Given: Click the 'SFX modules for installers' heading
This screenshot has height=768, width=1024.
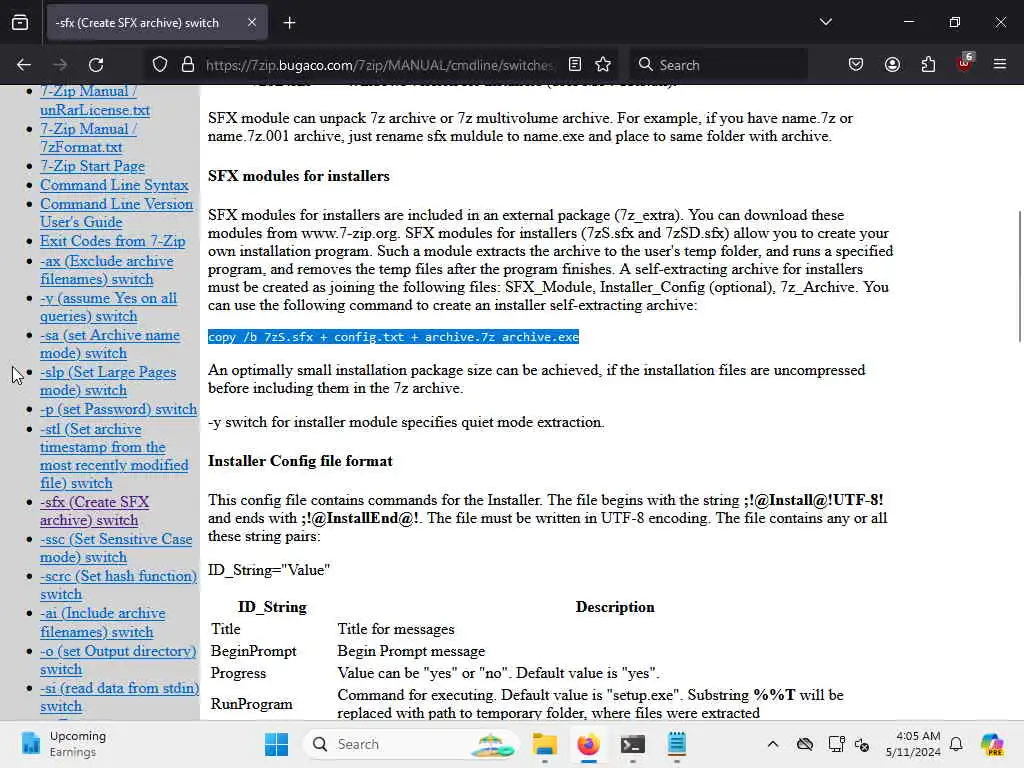Looking at the screenshot, I should (x=298, y=176).
